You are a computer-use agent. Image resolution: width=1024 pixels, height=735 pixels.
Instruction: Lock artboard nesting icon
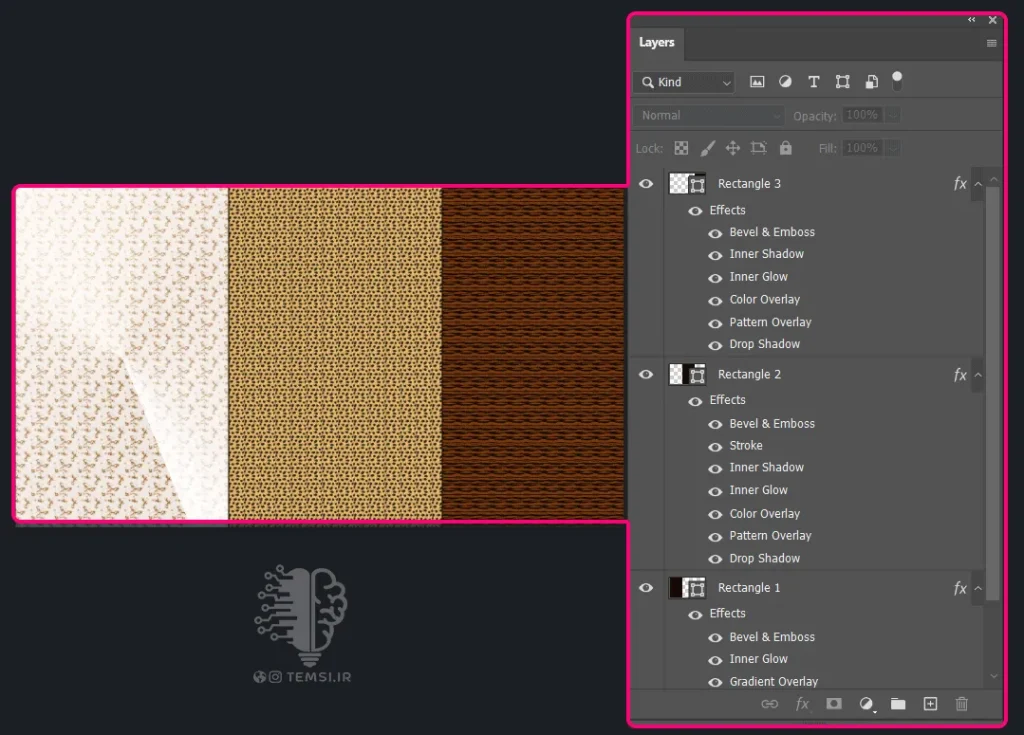(758, 148)
